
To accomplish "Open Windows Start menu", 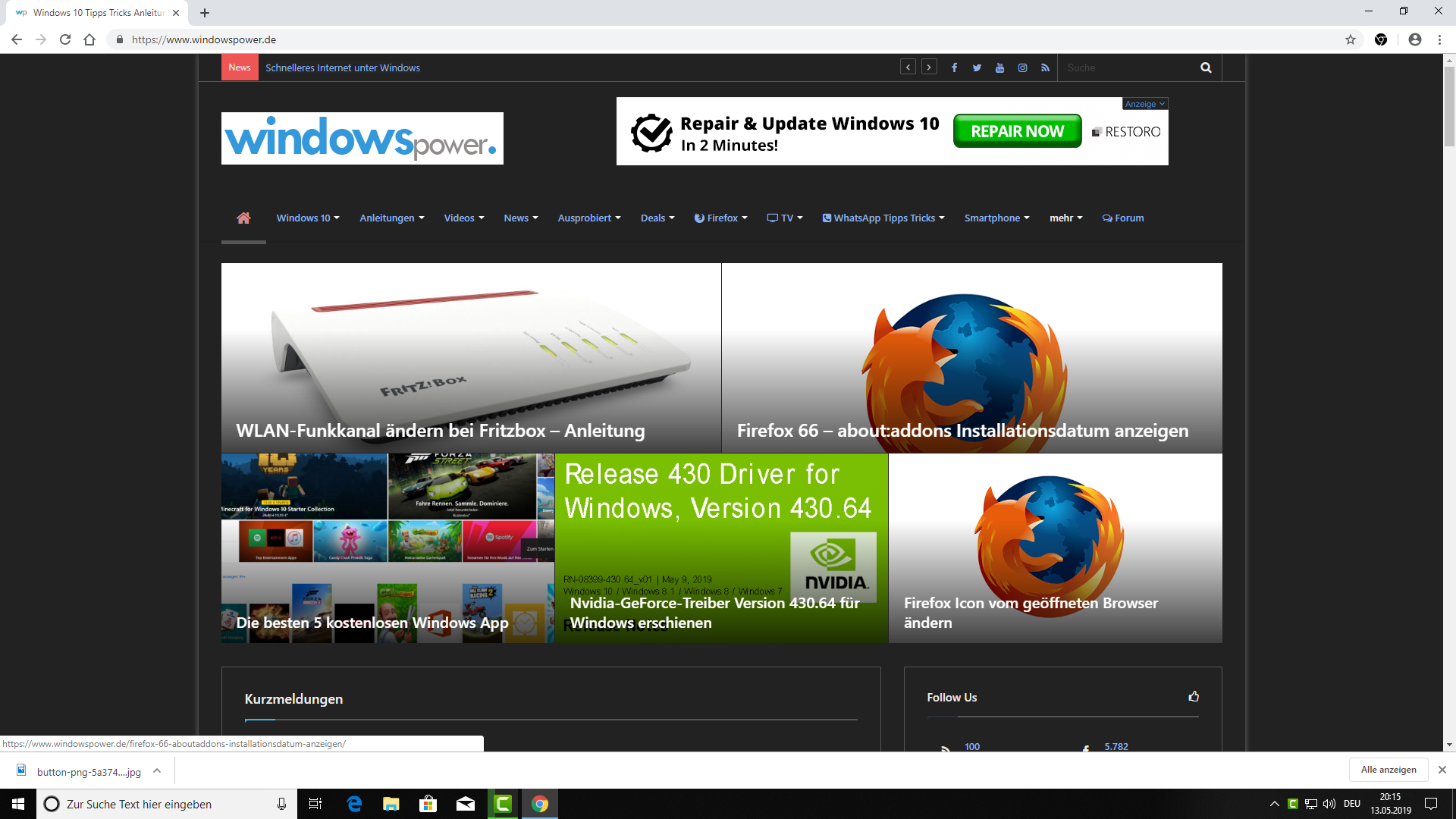I will pos(18,804).
